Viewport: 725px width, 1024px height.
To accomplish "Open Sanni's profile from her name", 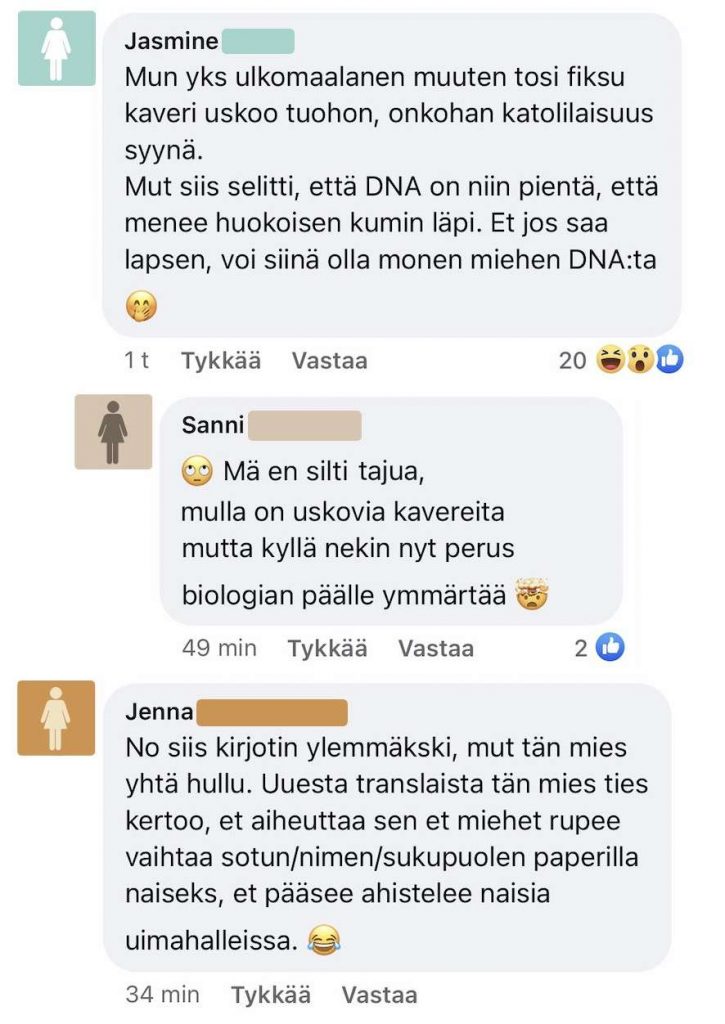I will click(212, 425).
